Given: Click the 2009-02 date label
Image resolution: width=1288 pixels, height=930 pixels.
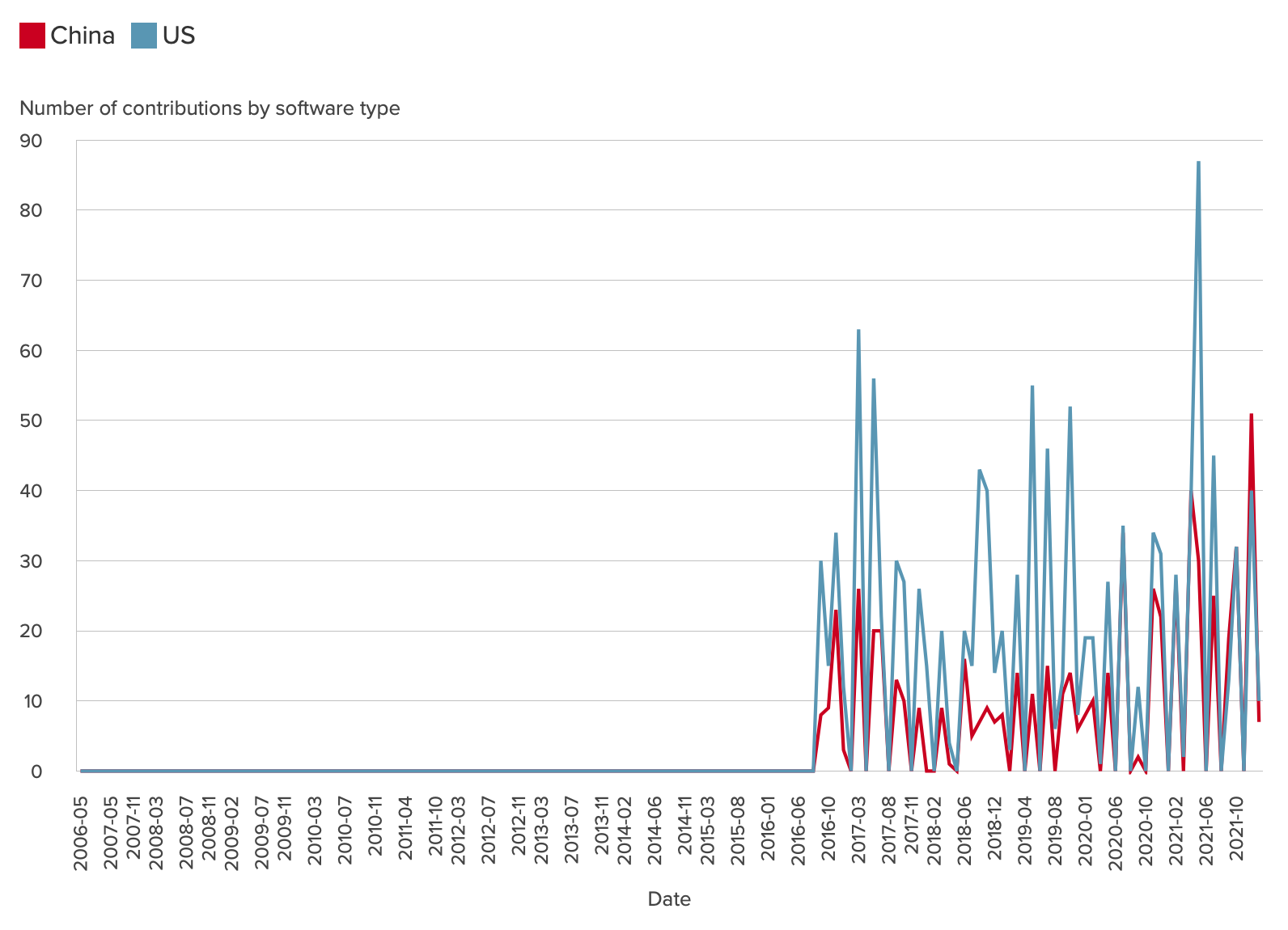Looking at the screenshot, I should pos(231,832).
